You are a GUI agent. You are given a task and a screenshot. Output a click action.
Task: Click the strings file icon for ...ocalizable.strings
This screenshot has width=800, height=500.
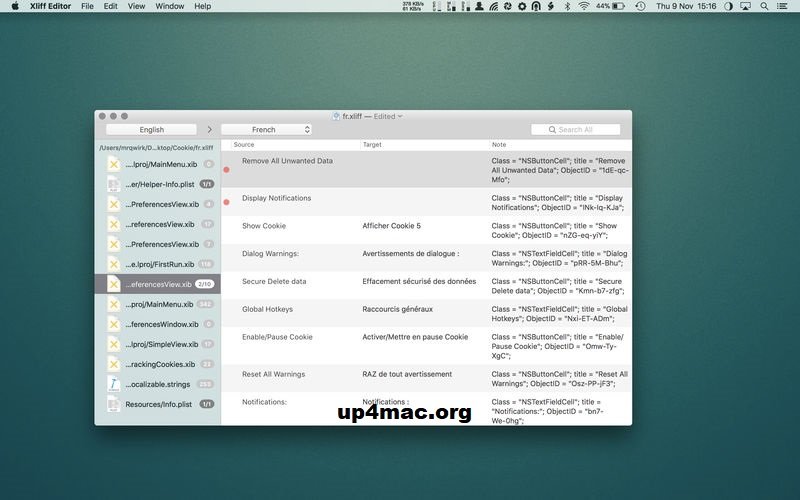click(113, 384)
